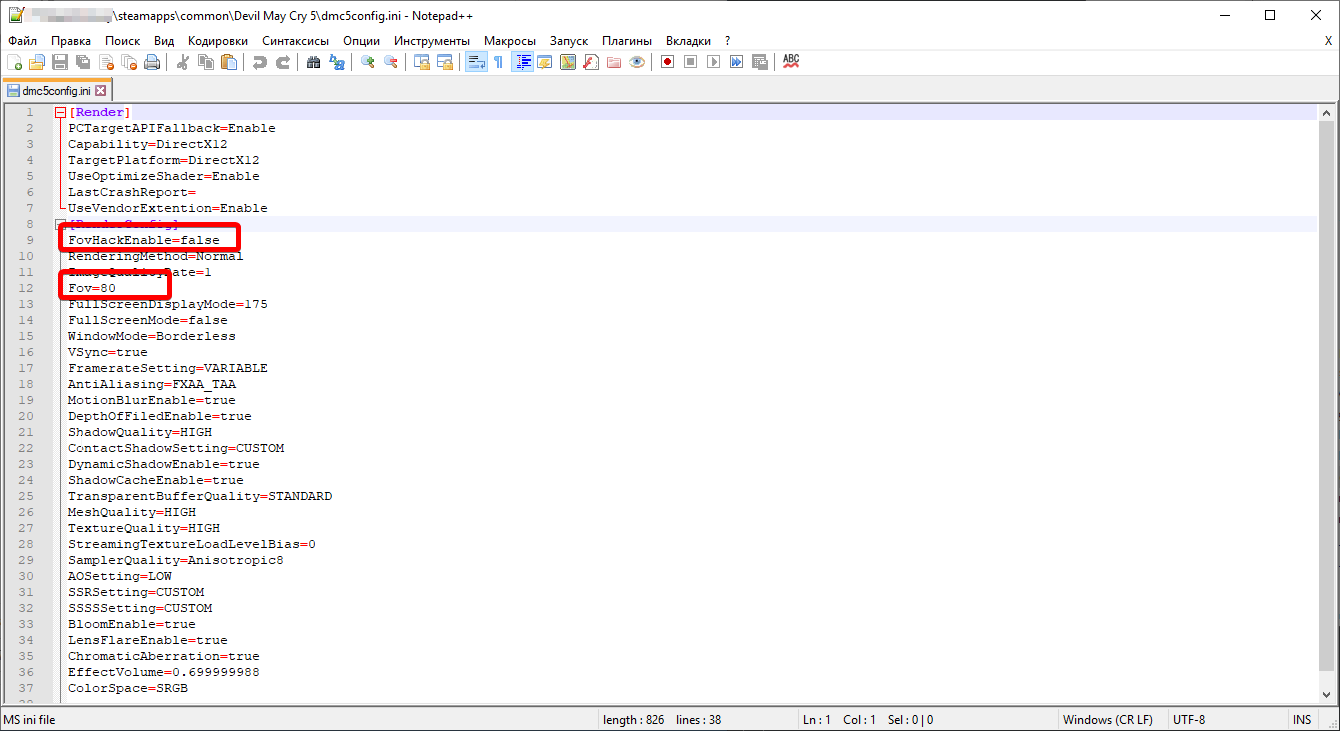
Task: Toggle INS insert mode in status bar
Action: (x=1302, y=720)
